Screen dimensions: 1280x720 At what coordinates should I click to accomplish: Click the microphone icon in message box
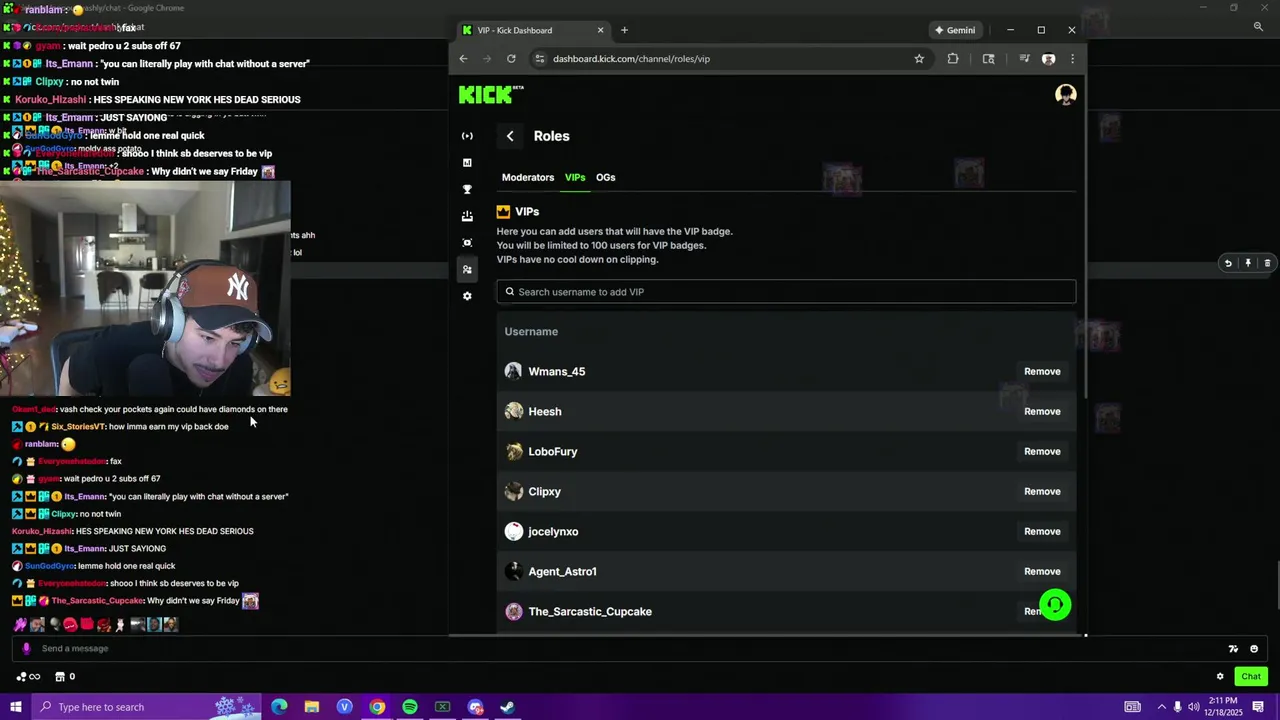(26, 648)
